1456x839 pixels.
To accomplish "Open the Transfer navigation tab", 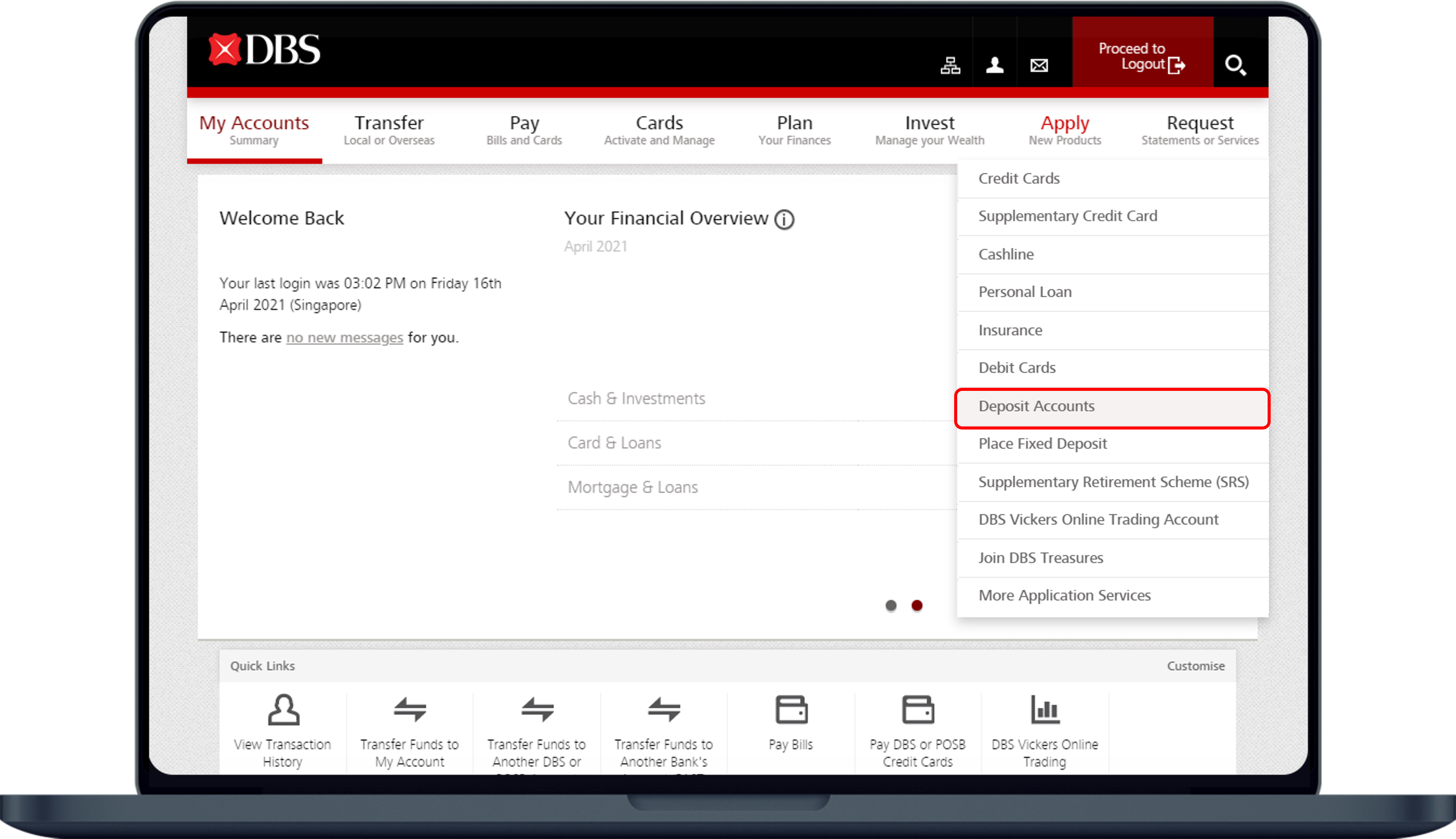I will click(389, 130).
